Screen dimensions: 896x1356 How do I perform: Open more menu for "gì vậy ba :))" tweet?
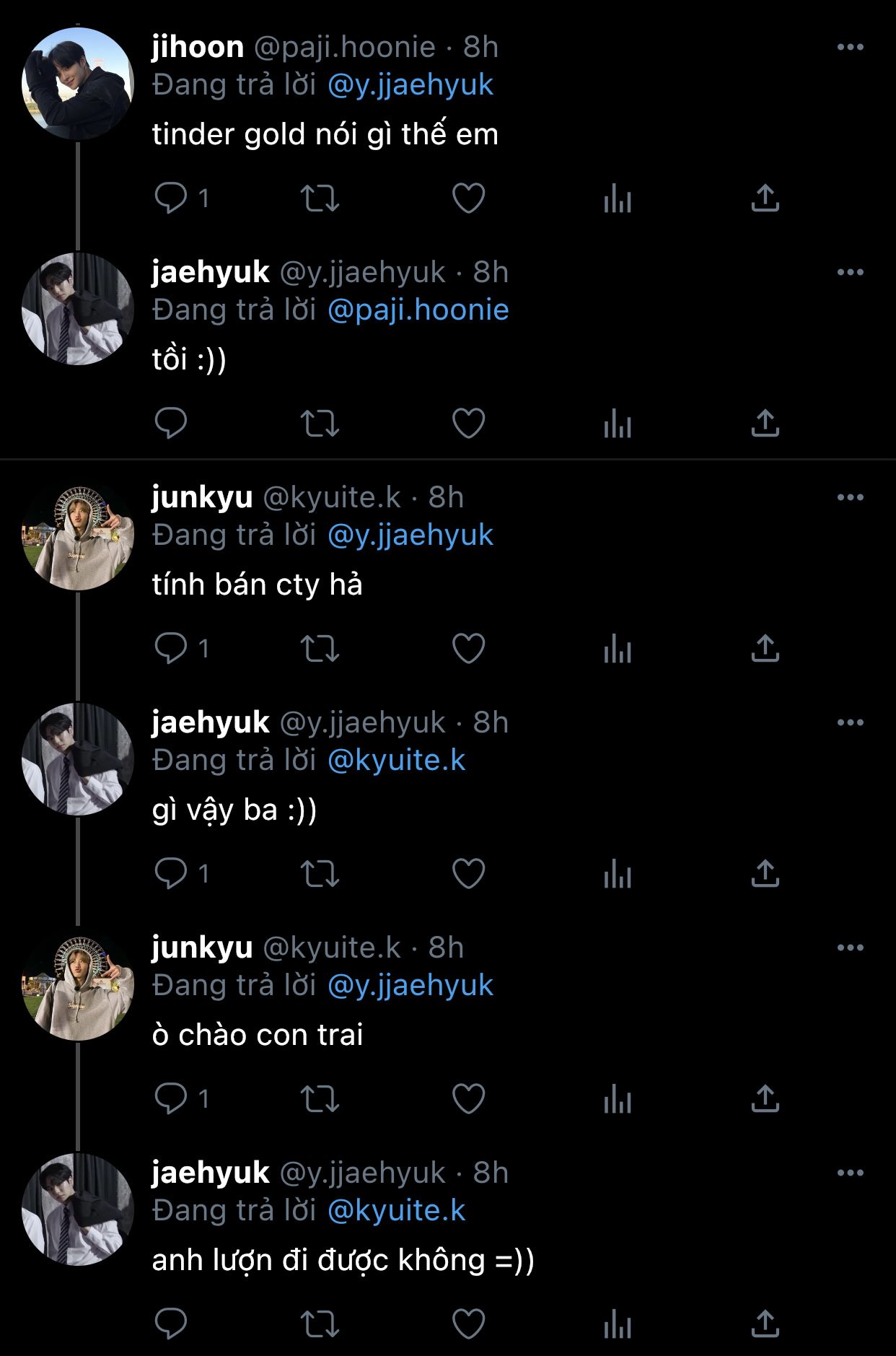click(851, 723)
